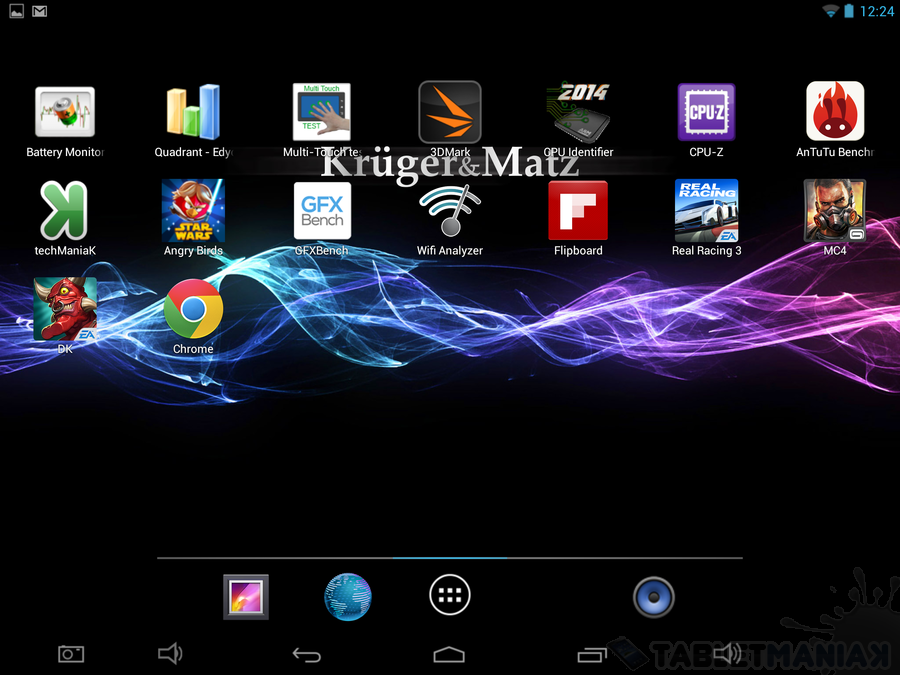Open the all apps drawer
The image size is (900, 675).
tap(450, 595)
